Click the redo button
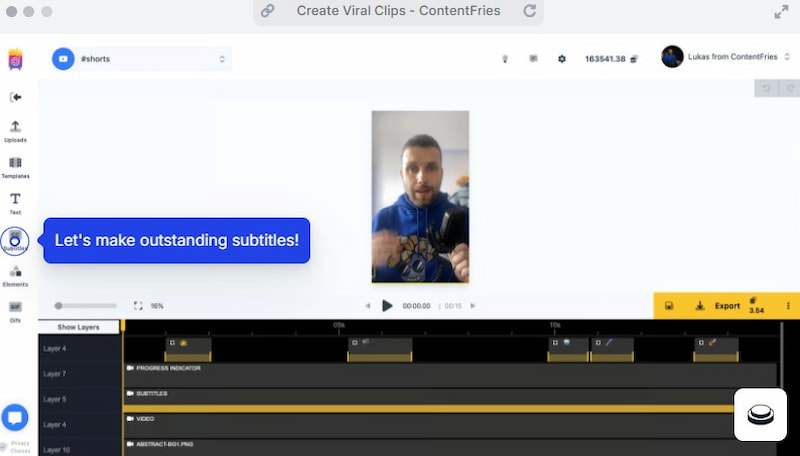The width and height of the screenshot is (800, 456). (x=790, y=88)
